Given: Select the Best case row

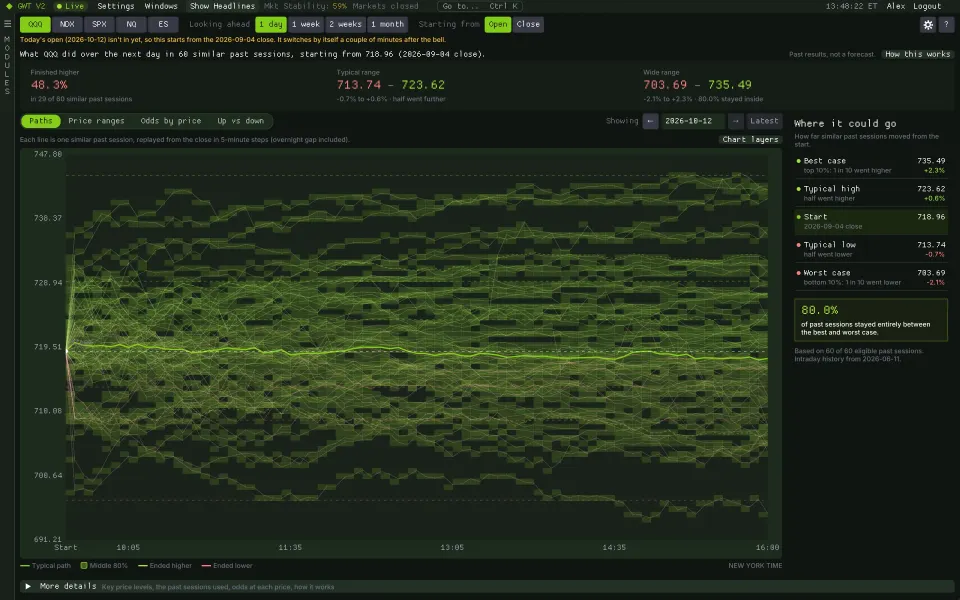Looking at the screenshot, I should point(871,165).
